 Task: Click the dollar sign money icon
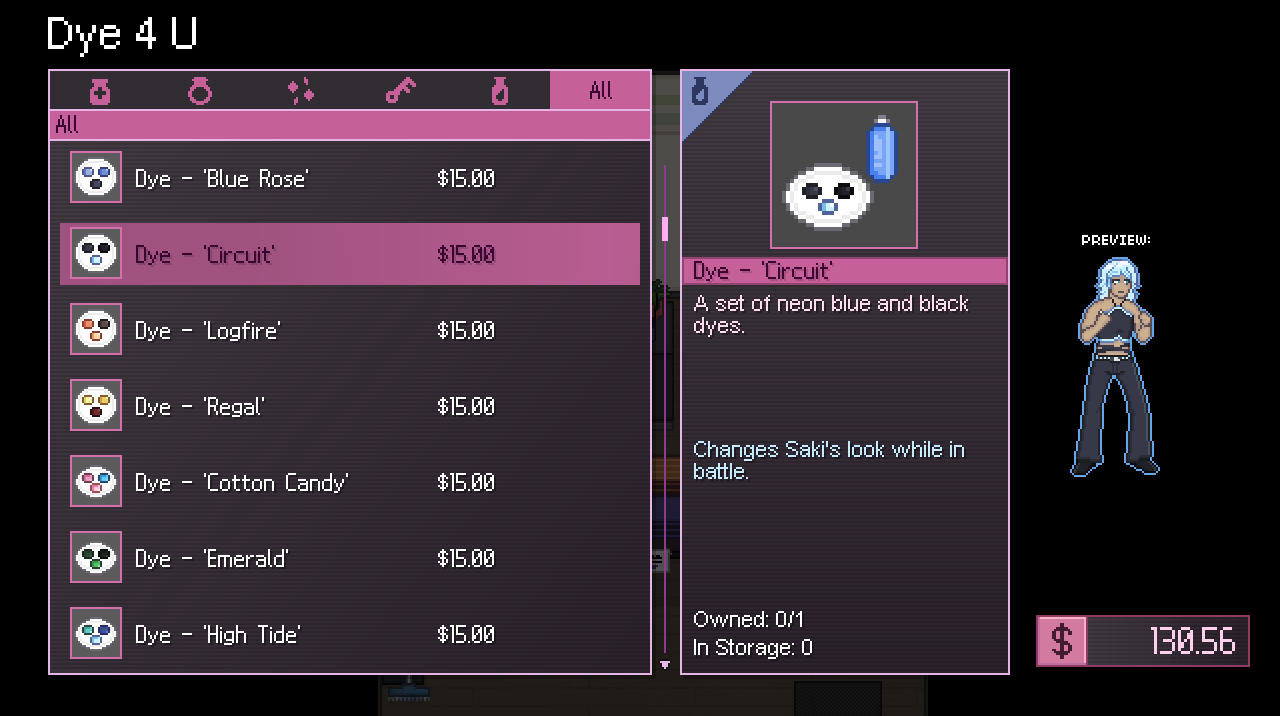pos(1062,641)
